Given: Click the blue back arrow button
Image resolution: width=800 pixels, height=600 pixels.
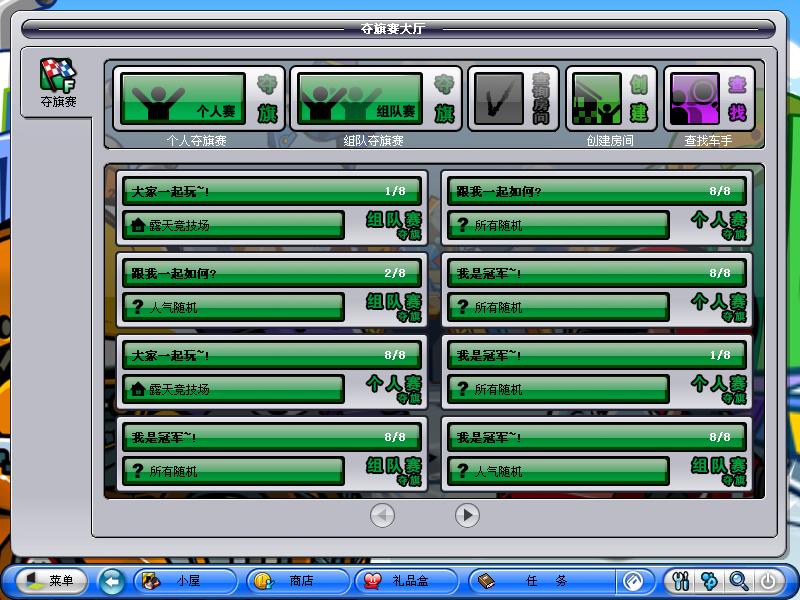Looking at the screenshot, I should pyautogui.click(x=112, y=580).
